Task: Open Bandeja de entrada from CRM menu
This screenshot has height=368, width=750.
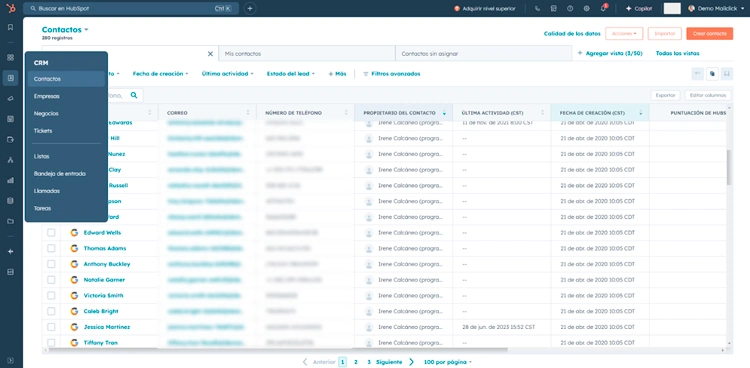Action: point(66,174)
